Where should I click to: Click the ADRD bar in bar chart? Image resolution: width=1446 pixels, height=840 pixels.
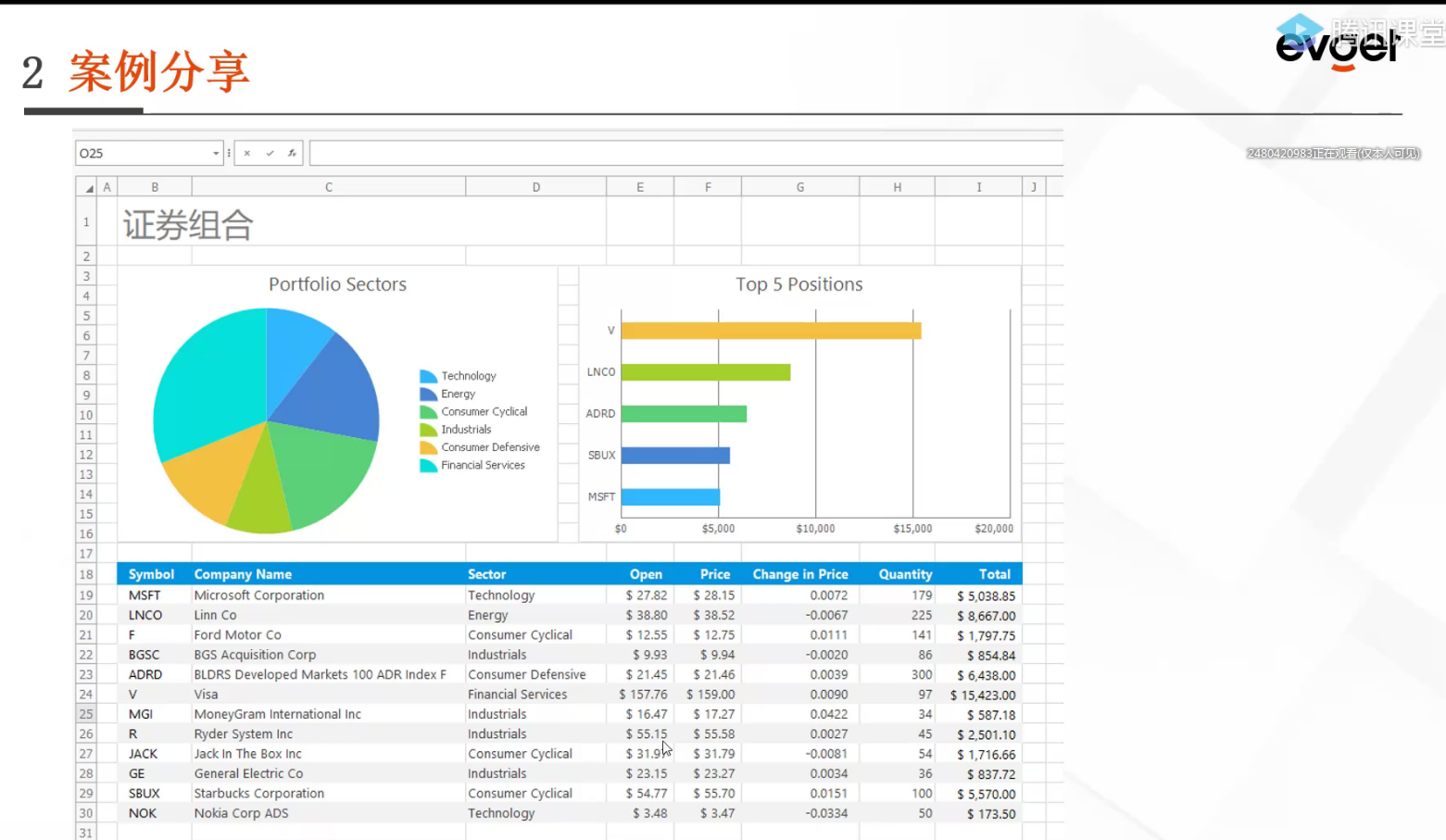[684, 414]
